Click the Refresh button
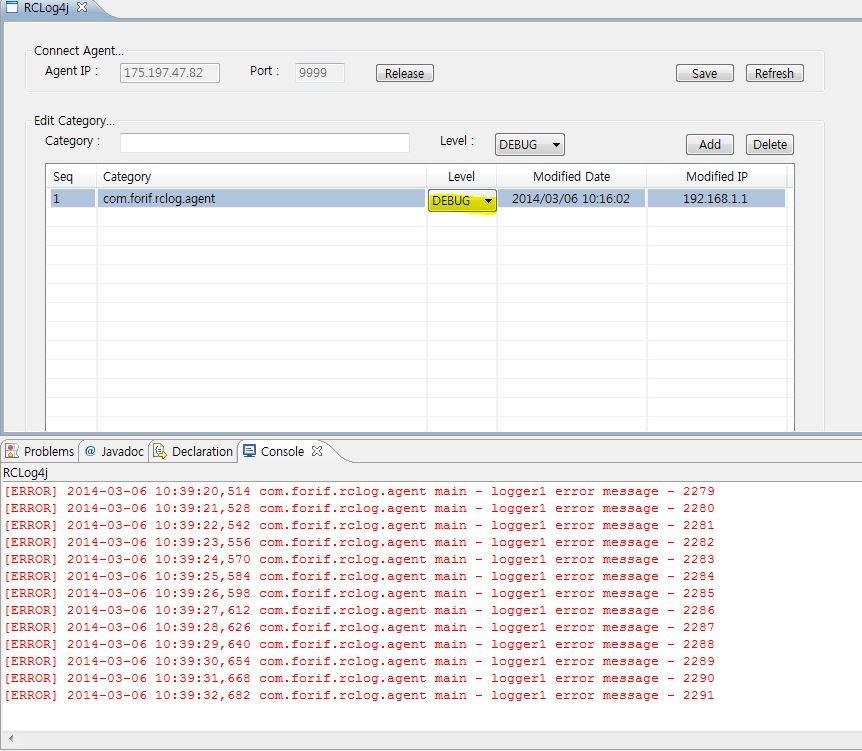Viewport: 862px width, 751px height. pyautogui.click(x=775, y=73)
